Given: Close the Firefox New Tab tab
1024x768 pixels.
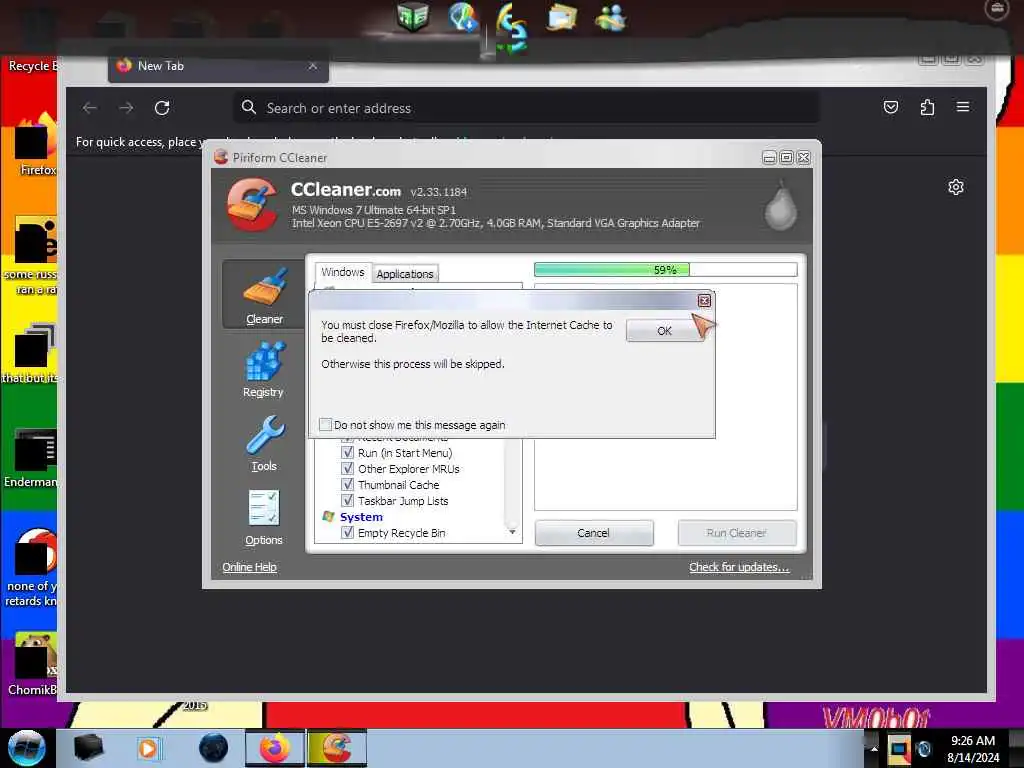Looking at the screenshot, I should (x=313, y=66).
